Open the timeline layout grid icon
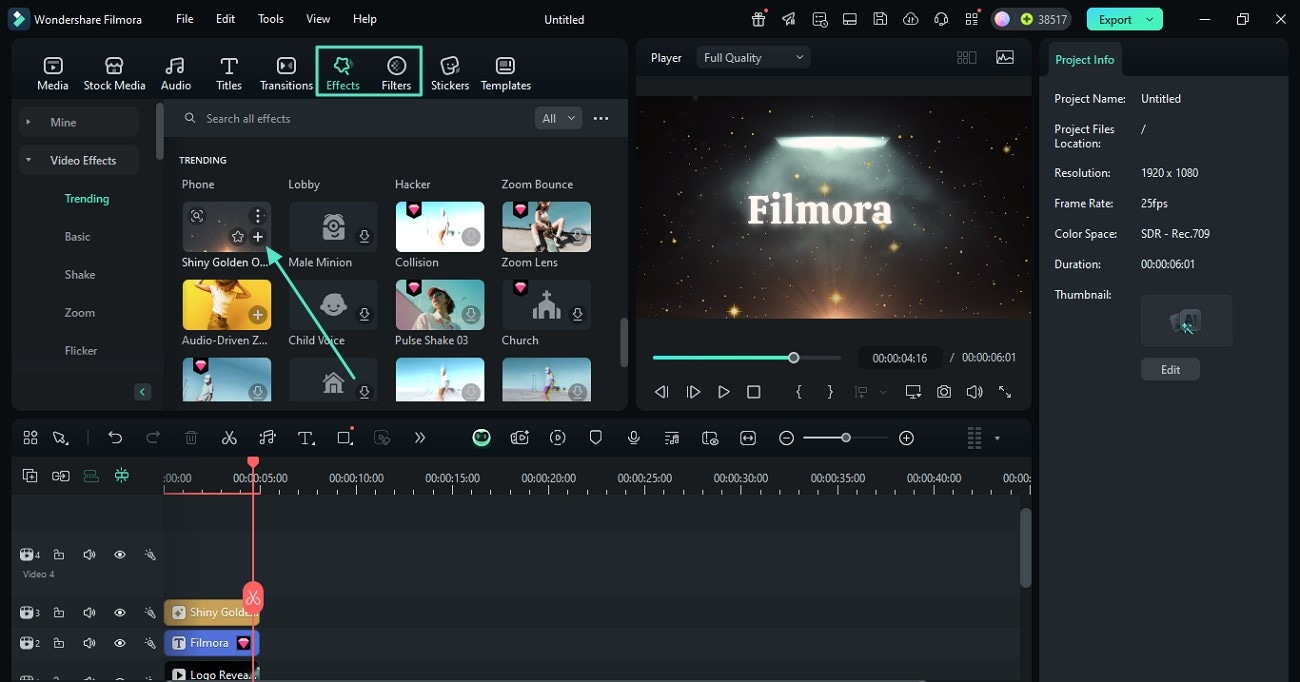This screenshot has width=1300, height=682. click(x=975, y=438)
